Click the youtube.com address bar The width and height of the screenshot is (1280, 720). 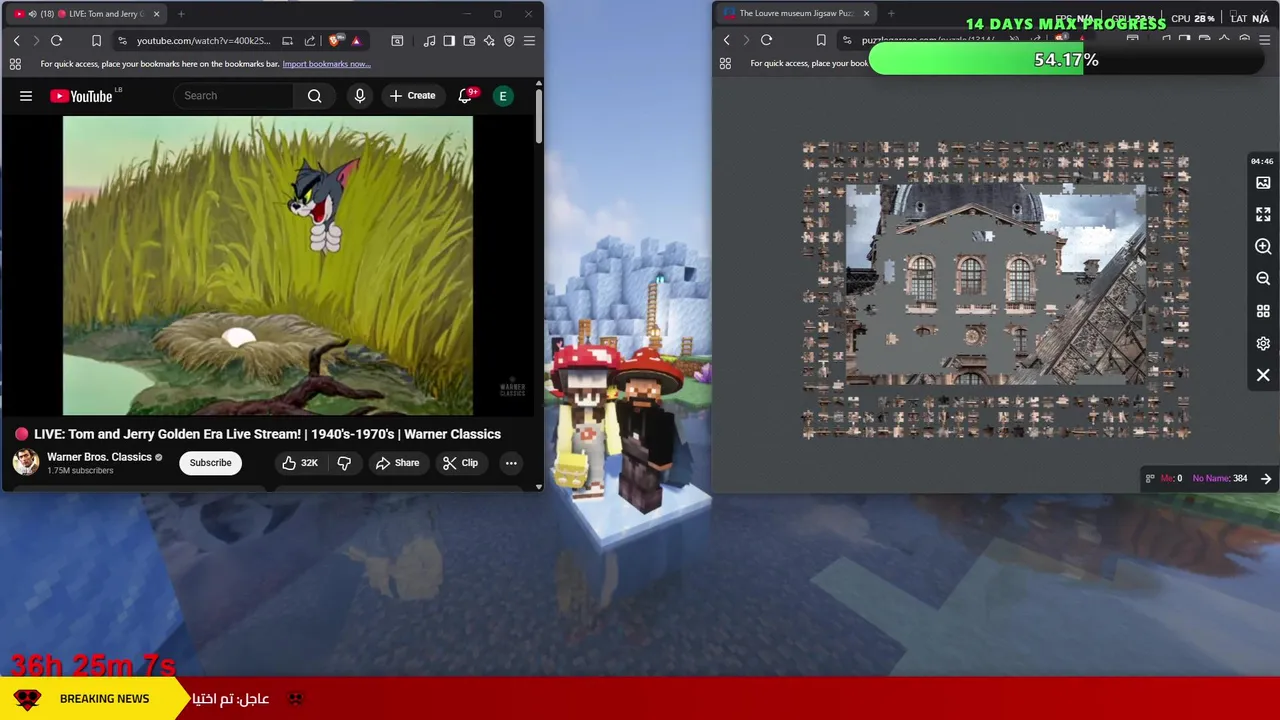point(203,41)
